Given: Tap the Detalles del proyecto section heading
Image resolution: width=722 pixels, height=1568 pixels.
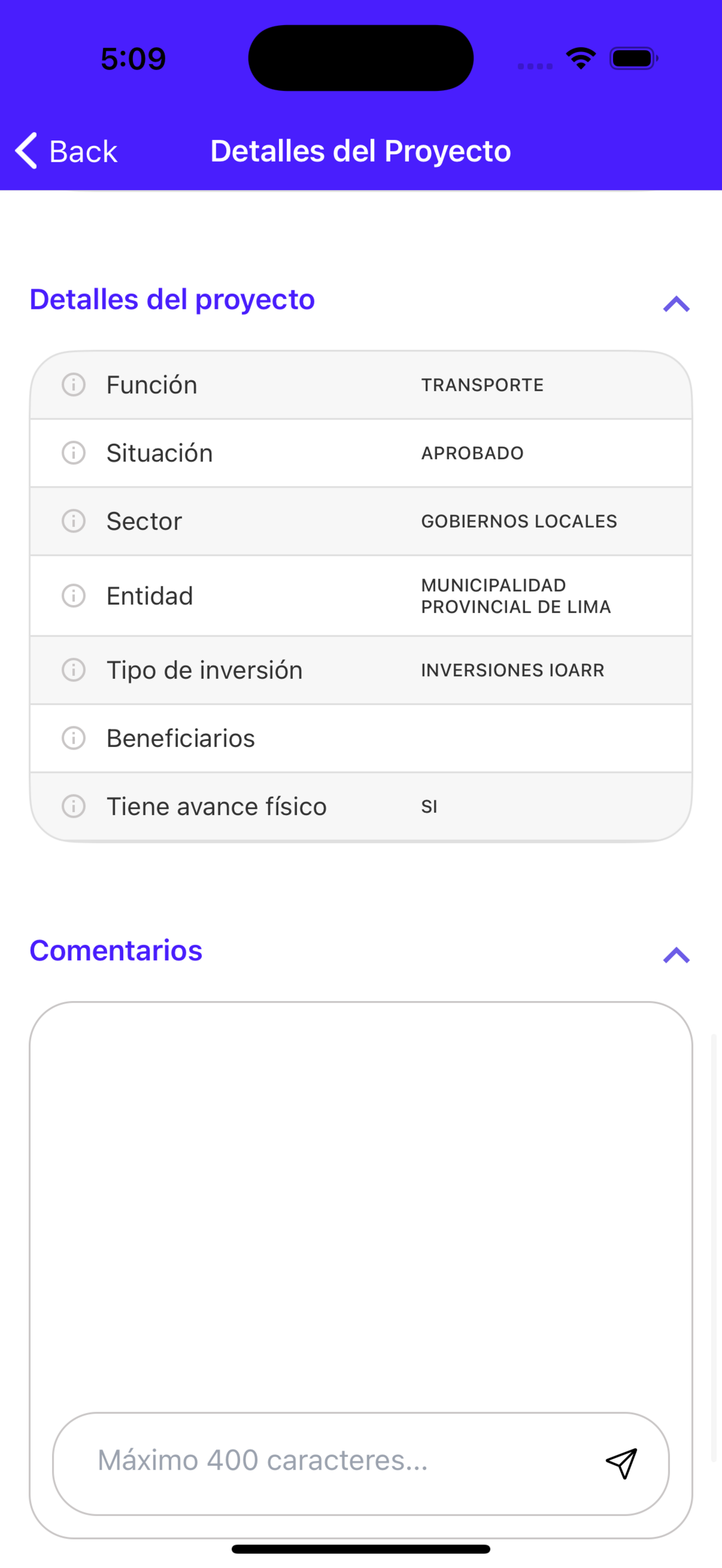Looking at the screenshot, I should coord(172,300).
